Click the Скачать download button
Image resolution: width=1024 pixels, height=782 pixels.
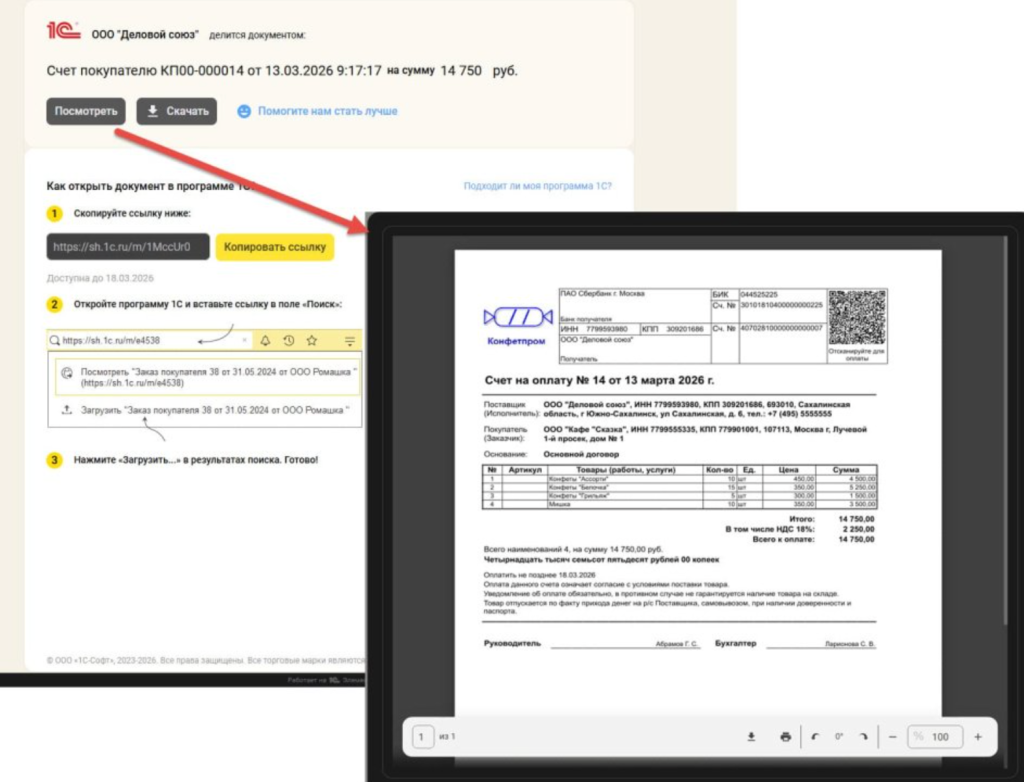(x=176, y=111)
